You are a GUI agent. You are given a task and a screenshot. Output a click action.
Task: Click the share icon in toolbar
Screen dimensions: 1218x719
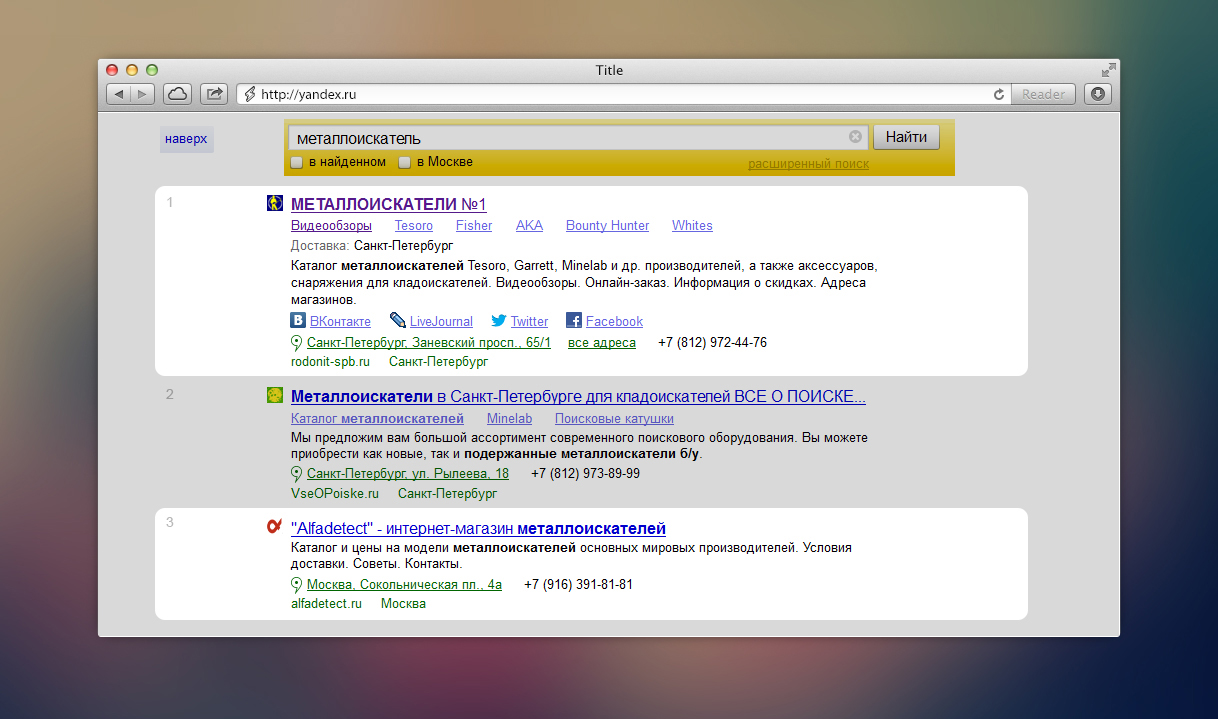coord(214,94)
